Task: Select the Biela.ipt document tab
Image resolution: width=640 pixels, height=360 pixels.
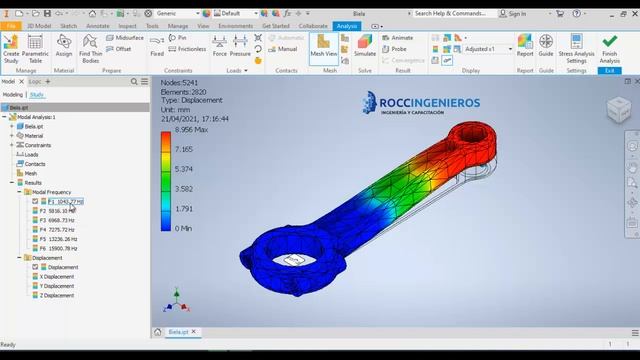Action: point(178,332)
